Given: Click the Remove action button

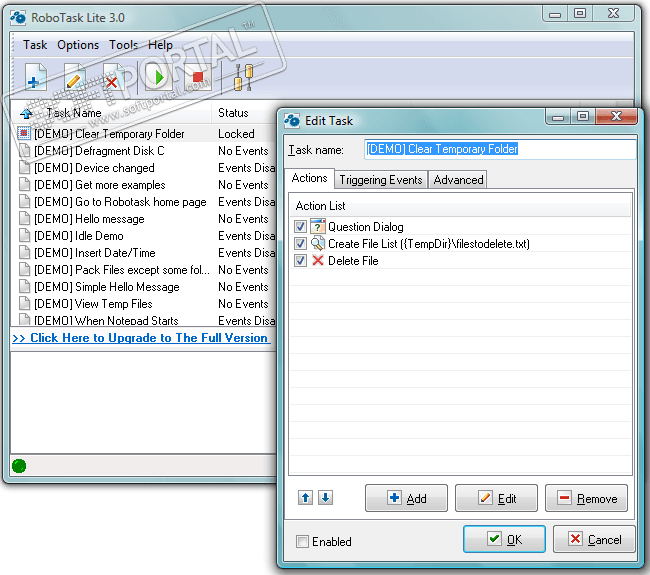Looking at the screenshot, I should [x=586, y=498].
